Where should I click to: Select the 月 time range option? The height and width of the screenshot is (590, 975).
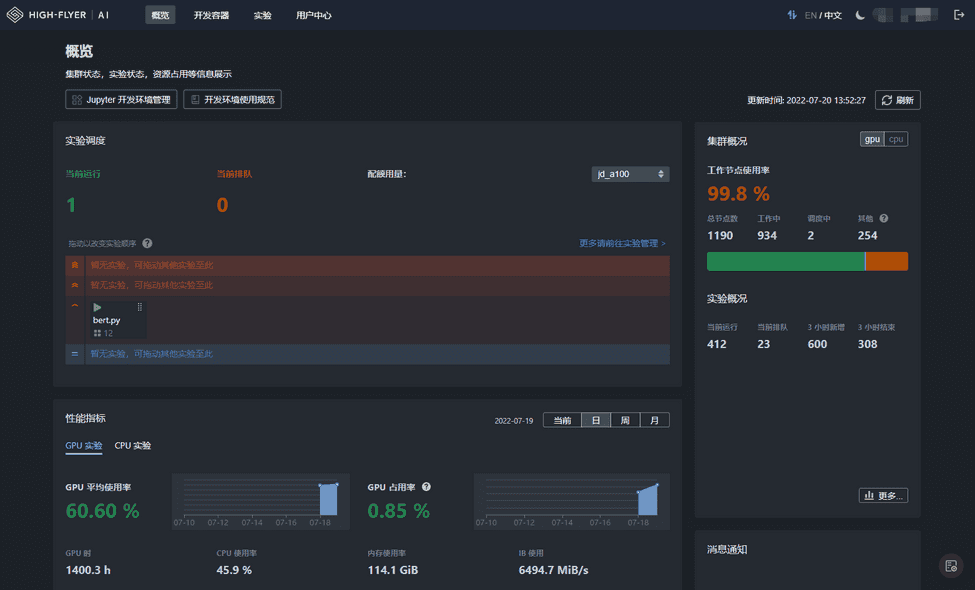pyautogui.click(x=654, y=421)
